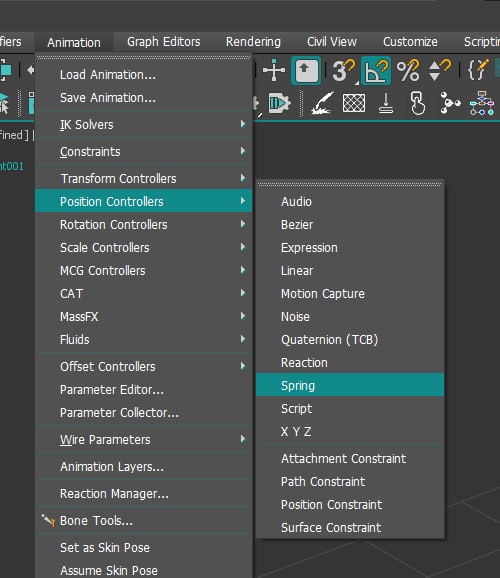
Task: Expand the Transform Controllers submenu
Action: [x=144, y=178]
